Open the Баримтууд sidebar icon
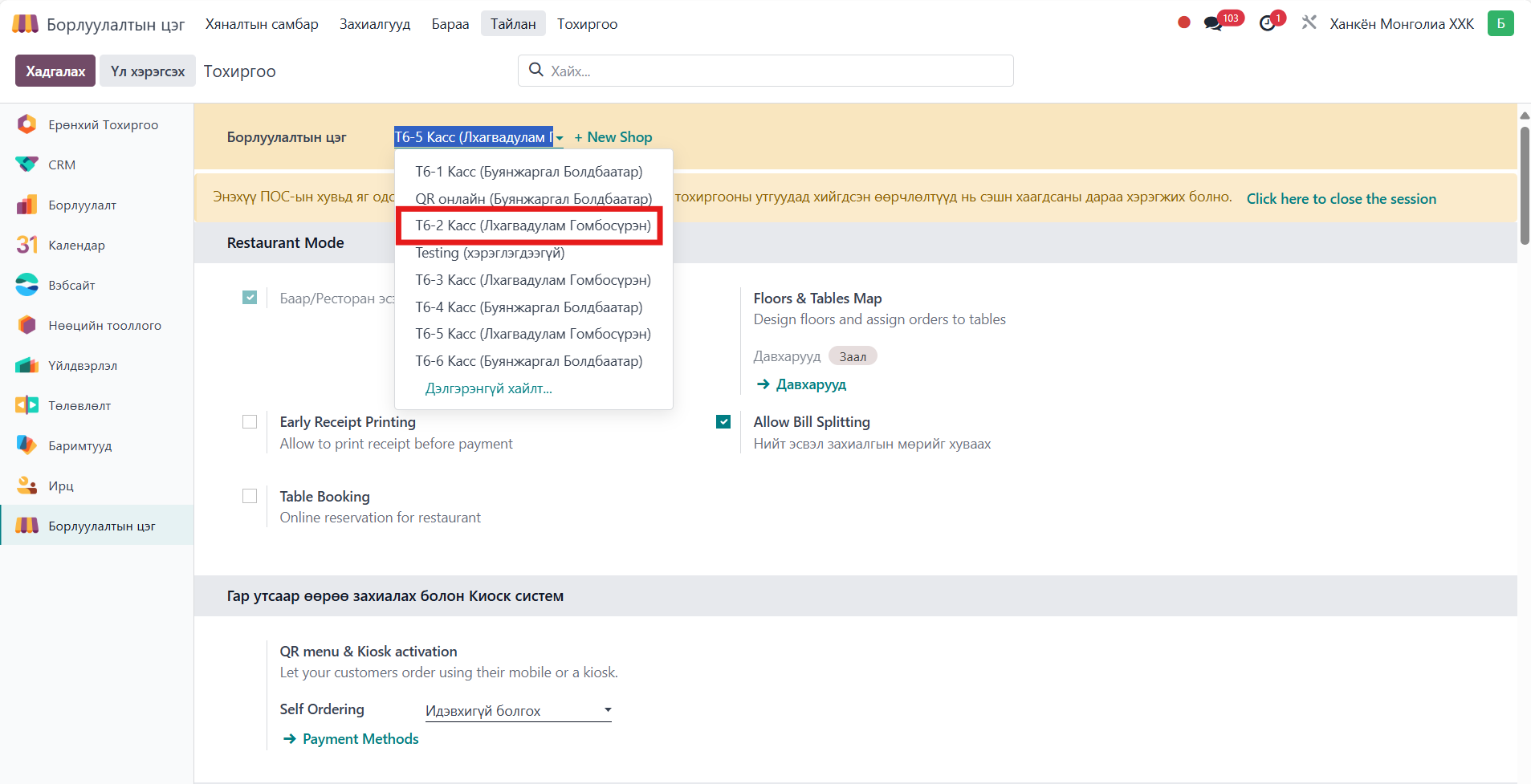Screen dimensions: 1531x784 (x=26, y=445)
